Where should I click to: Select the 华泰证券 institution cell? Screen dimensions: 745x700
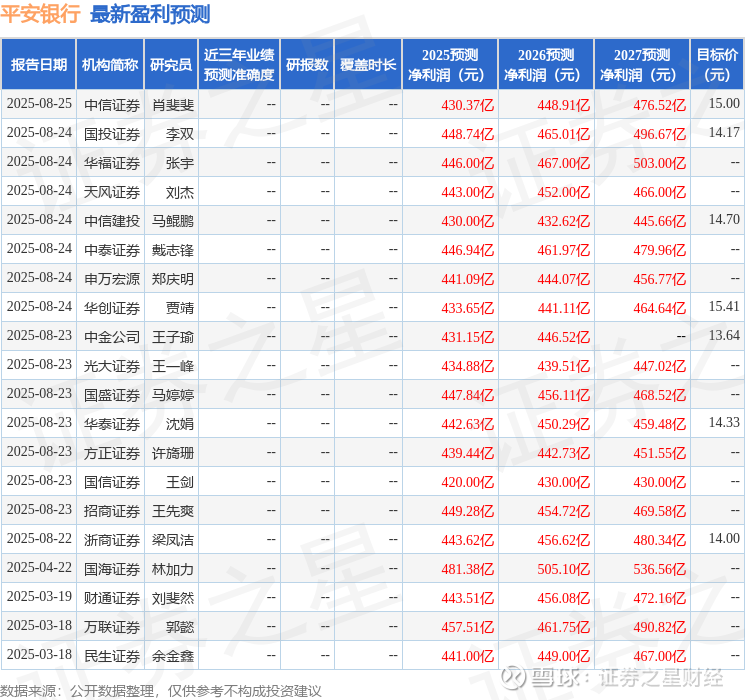tap(112, 424)
